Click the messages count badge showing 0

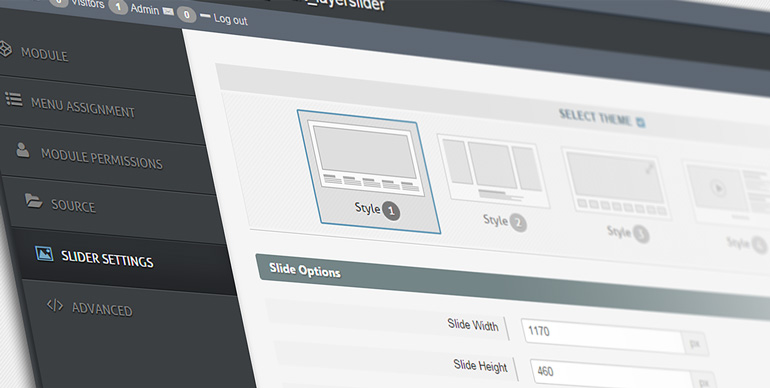point(187,15)
